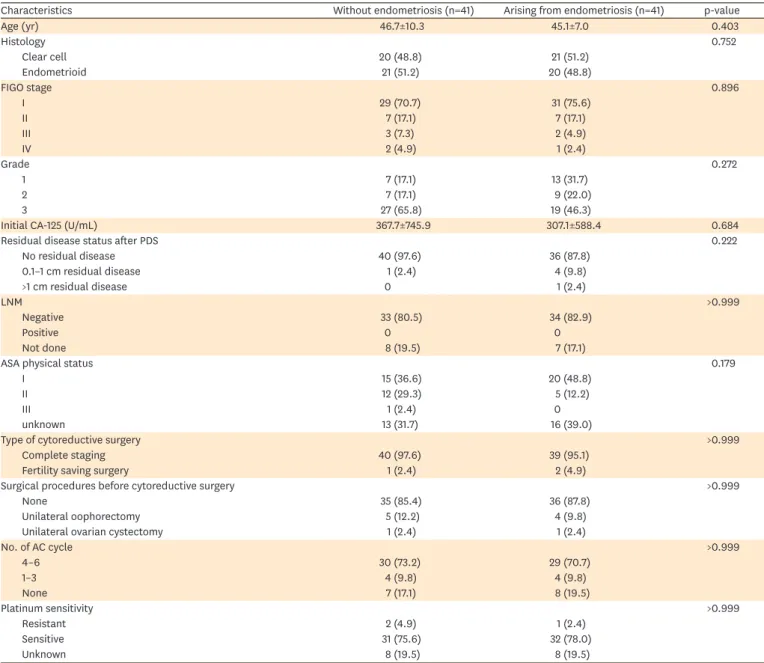764x663 pixels.
Task: Select the 'Histology' row label
Action: (x=23, y=41)
